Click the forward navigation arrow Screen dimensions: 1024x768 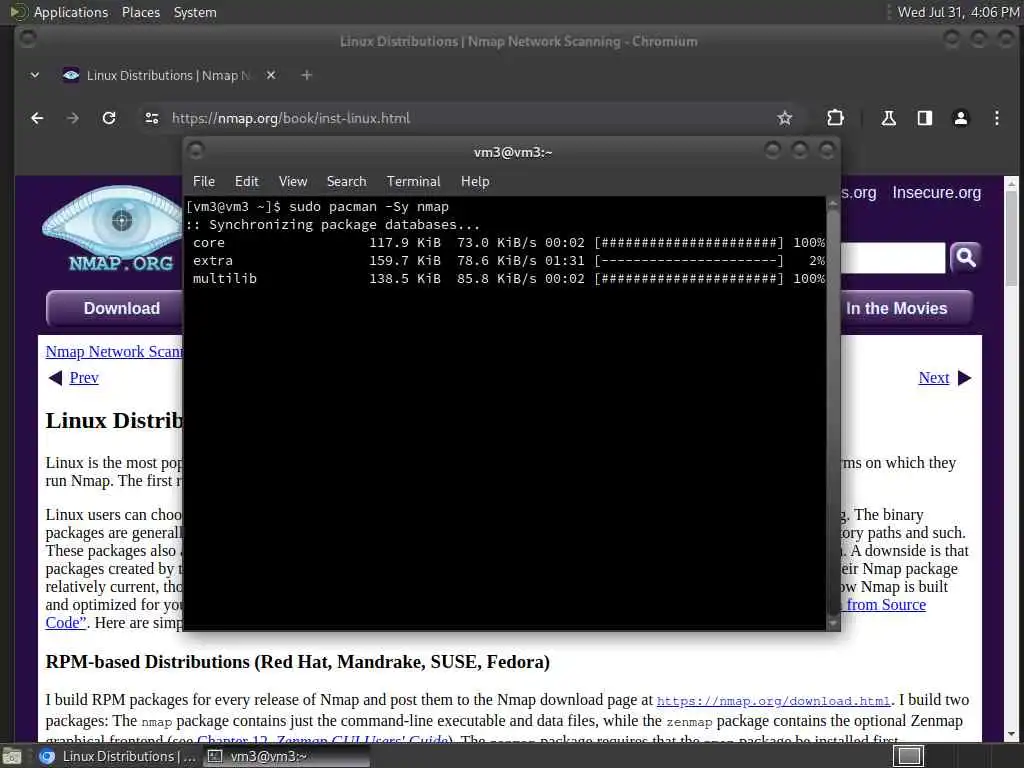pyautogui.click(x=73, y=118)
